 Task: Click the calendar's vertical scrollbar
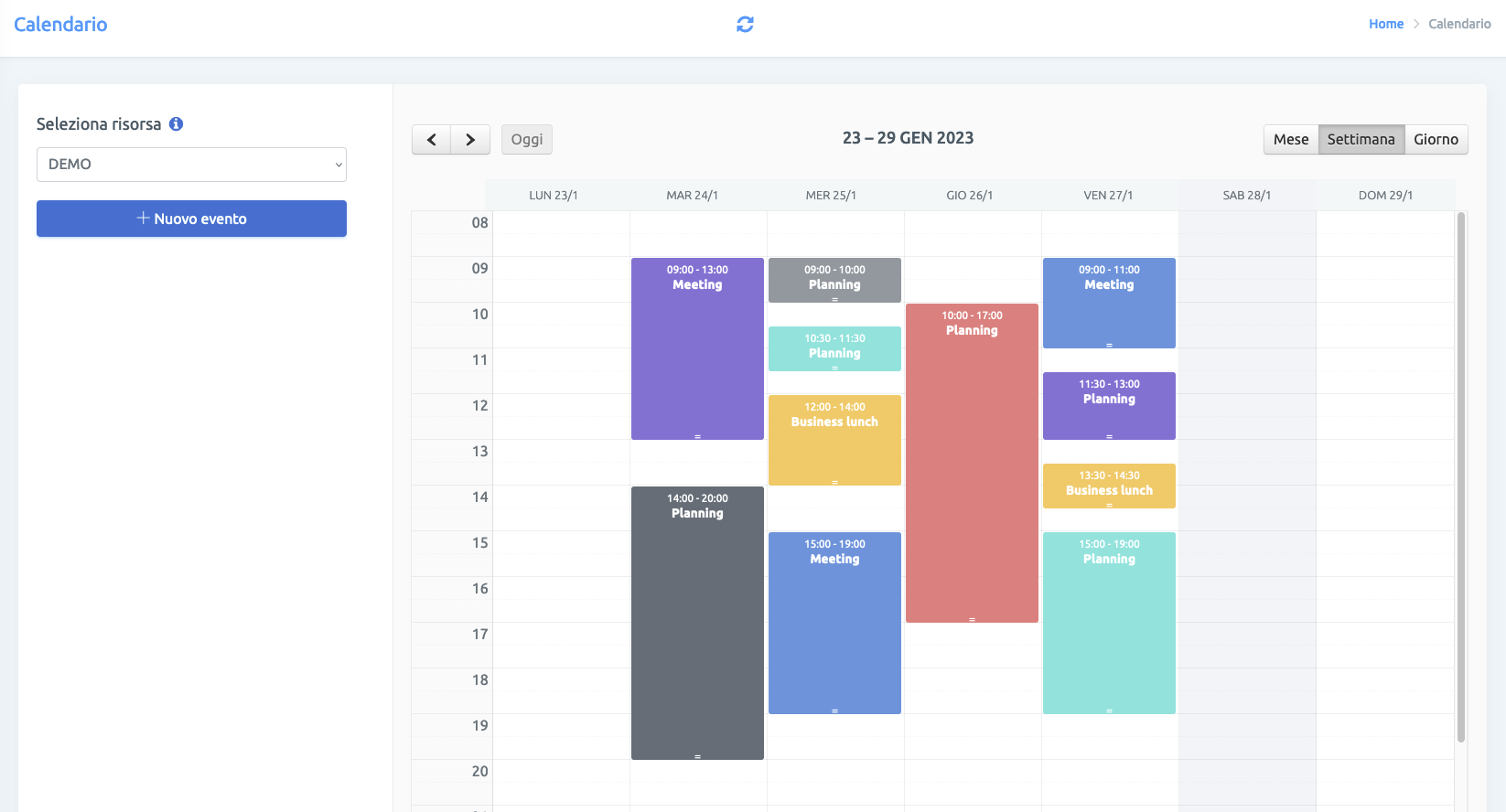click(1461, 477)
